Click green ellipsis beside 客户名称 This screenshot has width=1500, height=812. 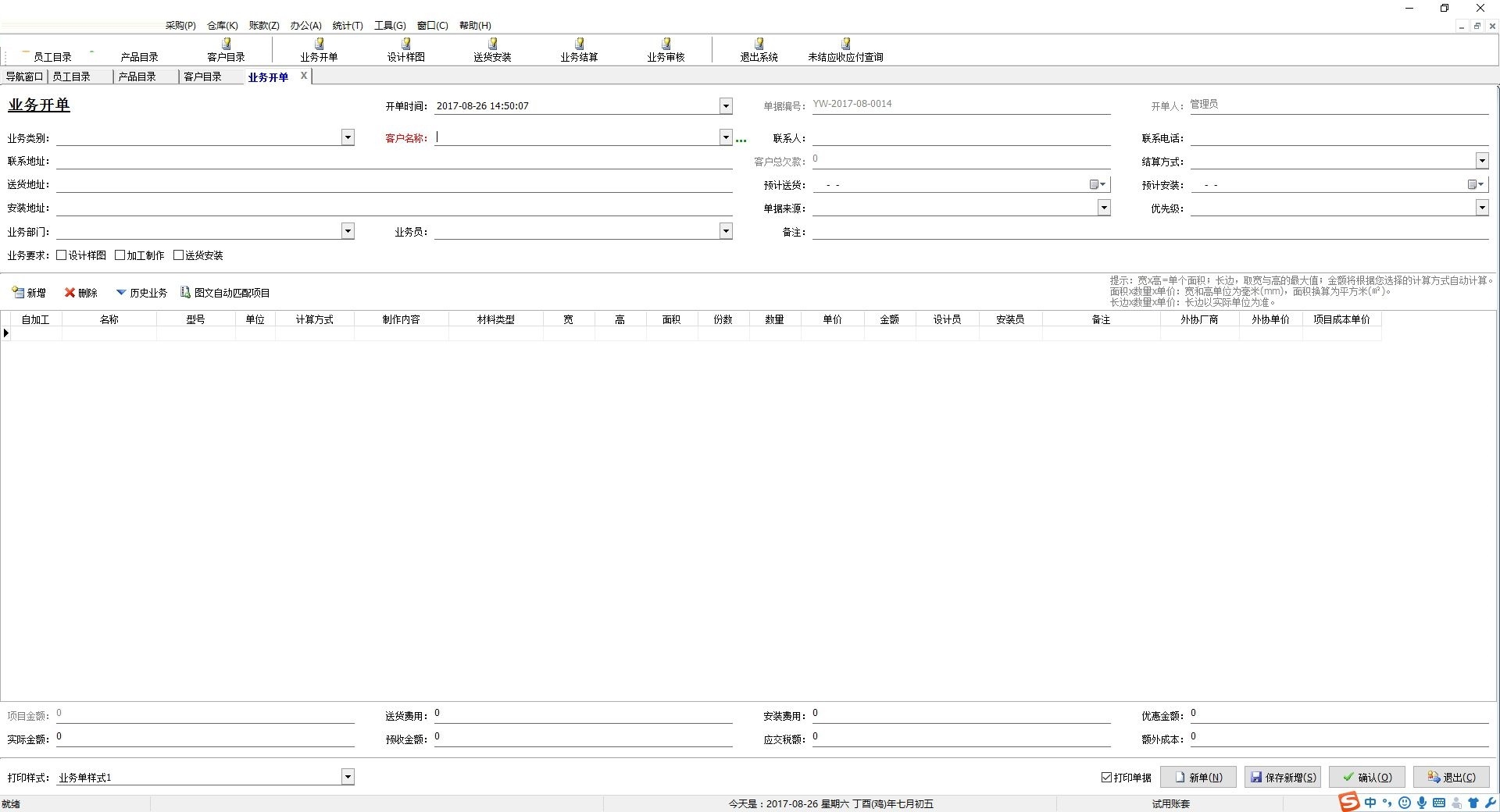pos(741,140)
